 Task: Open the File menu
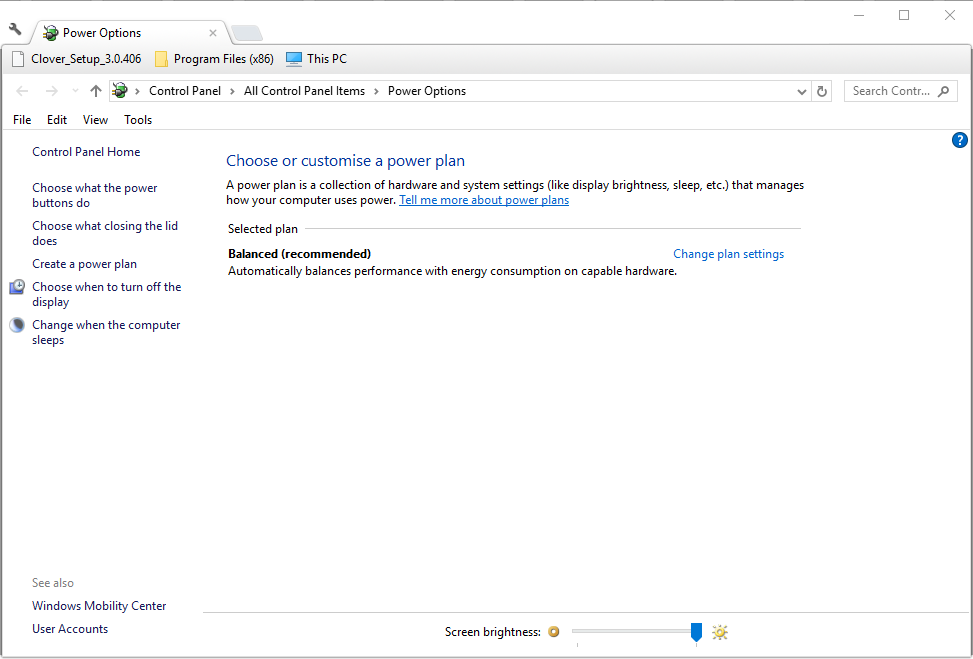(x=22, y=120)
